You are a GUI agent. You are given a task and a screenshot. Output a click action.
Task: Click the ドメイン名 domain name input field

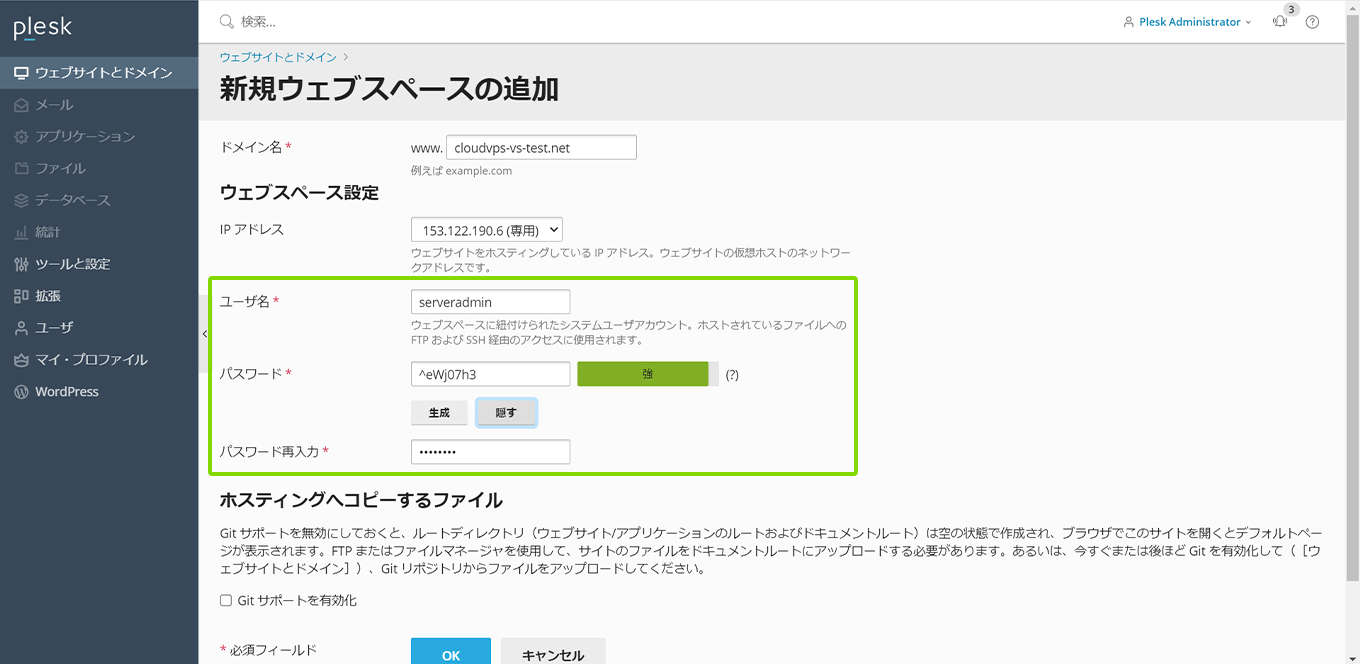541,146
